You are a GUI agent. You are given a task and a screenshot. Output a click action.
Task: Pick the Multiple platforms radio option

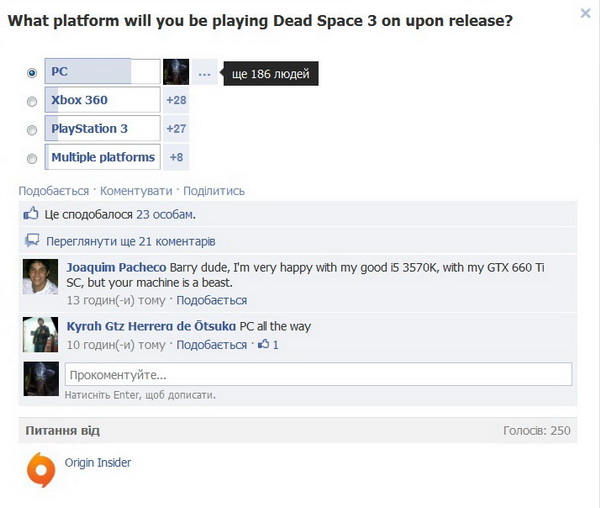pyautogui.click(x=32, y=158)
